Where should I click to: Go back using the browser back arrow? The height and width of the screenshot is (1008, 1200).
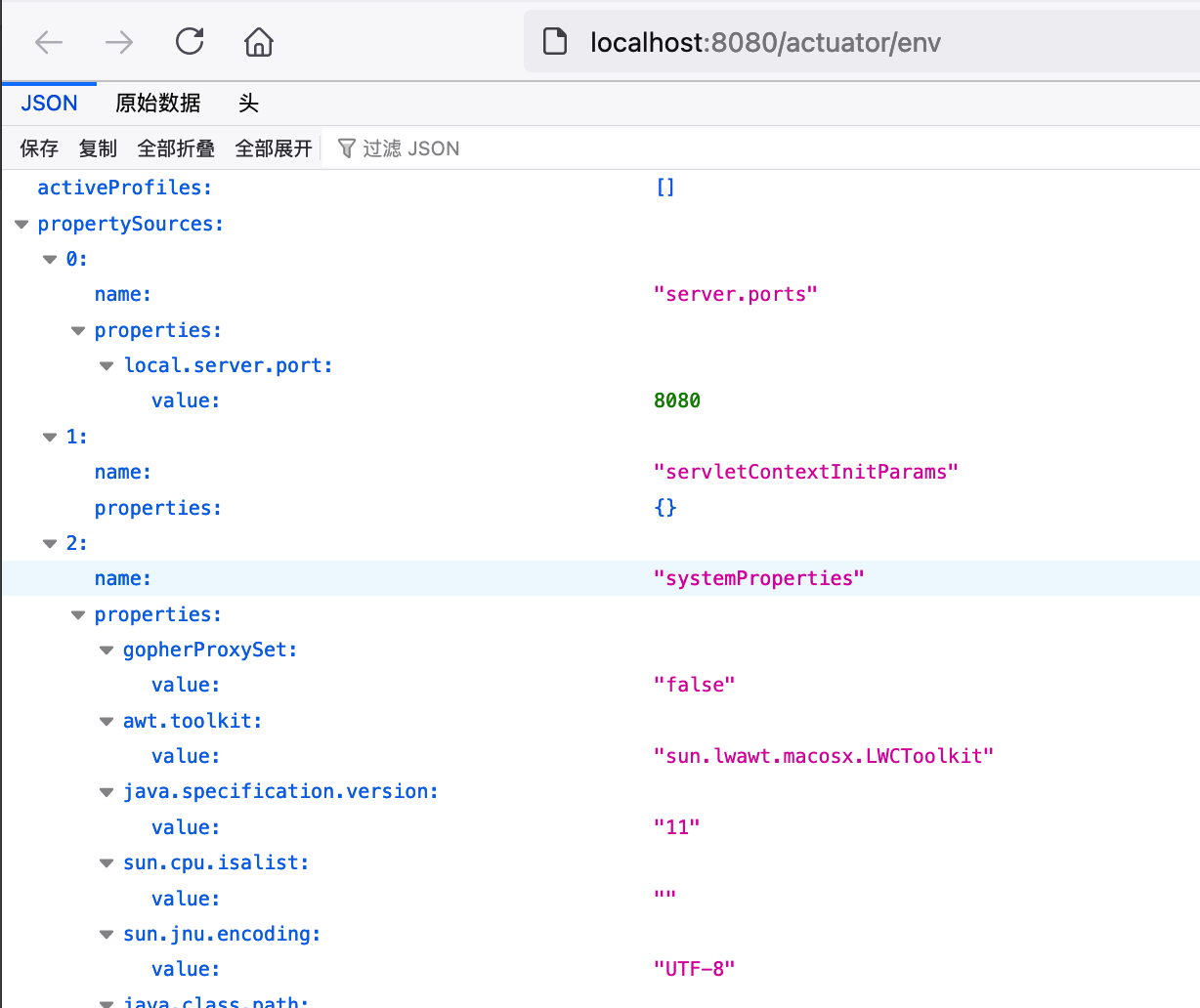[x=49, y=42]
